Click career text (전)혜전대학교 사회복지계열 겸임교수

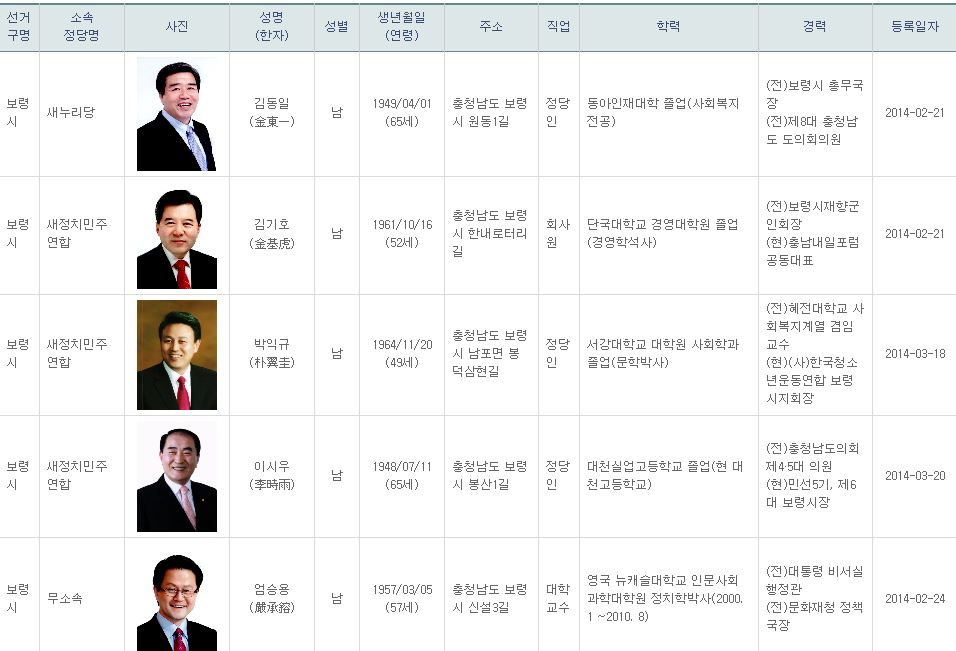tap(815, 327)
